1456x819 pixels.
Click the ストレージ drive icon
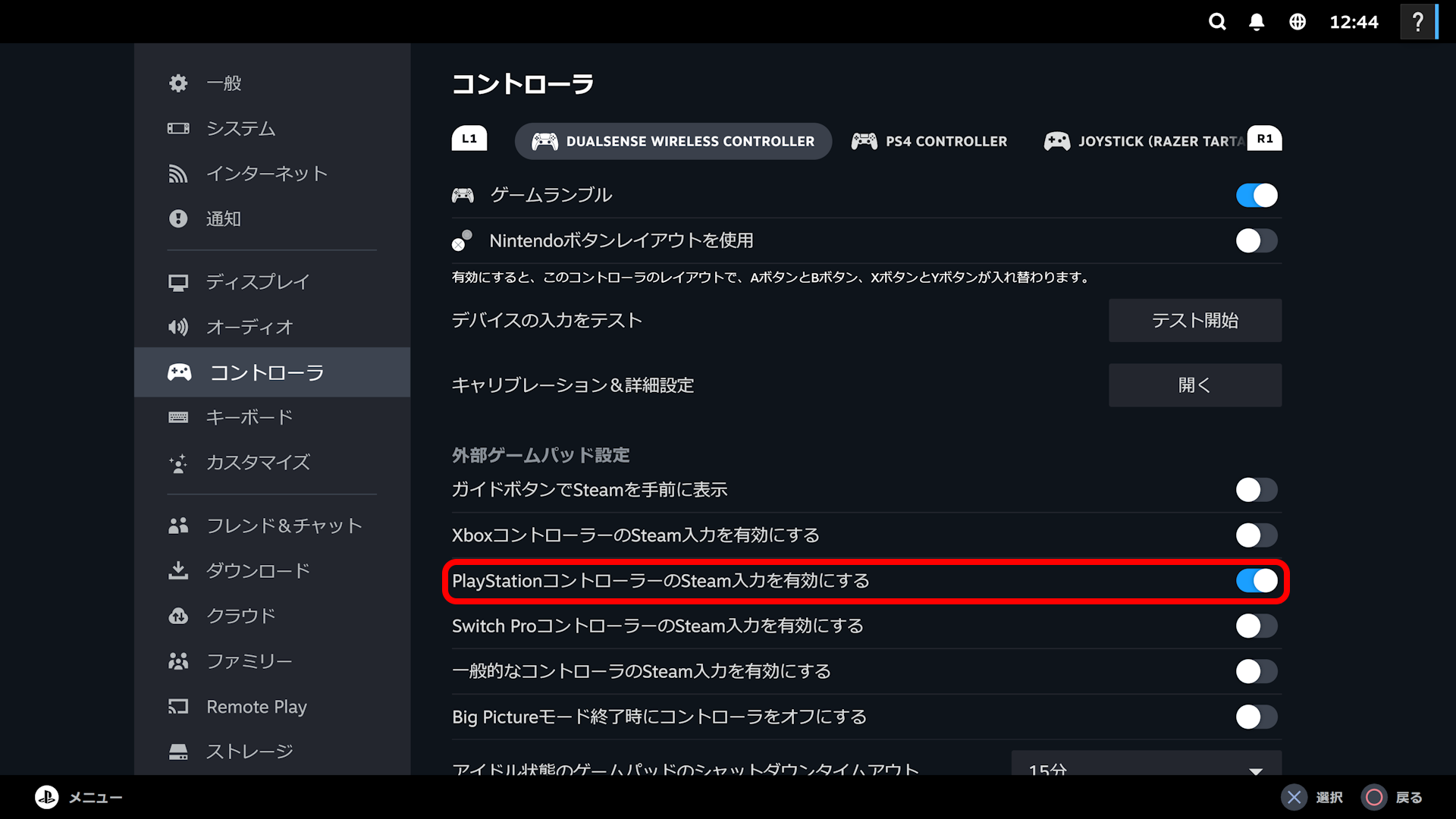tap(178, 752)
